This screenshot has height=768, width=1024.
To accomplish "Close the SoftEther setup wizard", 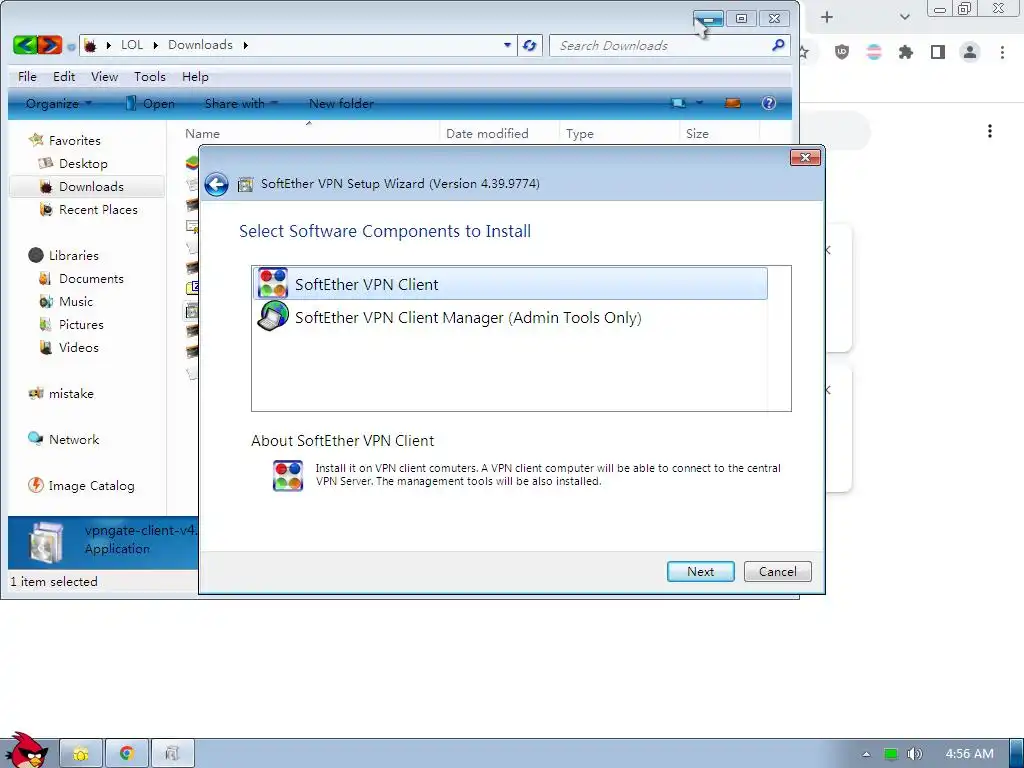I will click(805, 157).
